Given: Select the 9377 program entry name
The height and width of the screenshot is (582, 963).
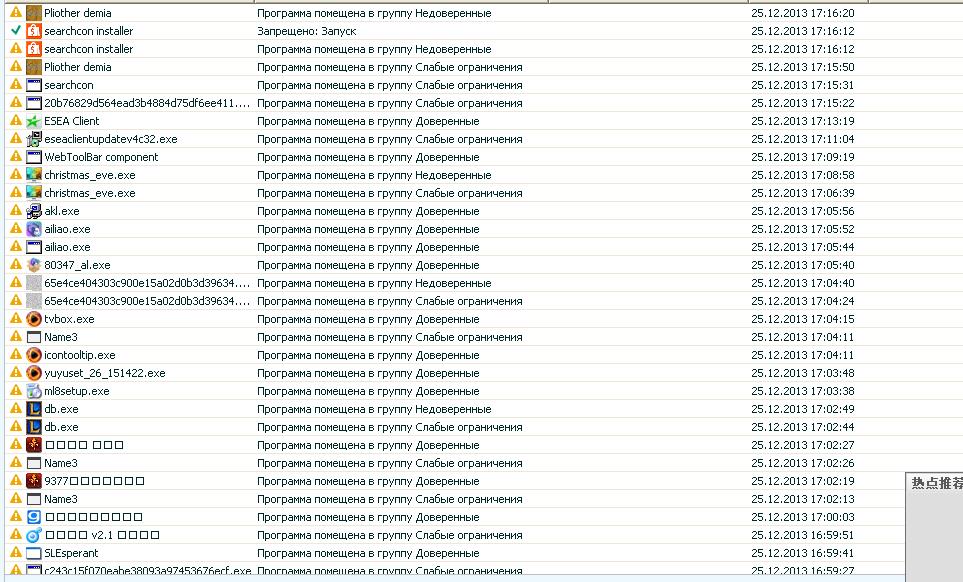Looking at the screenshot, I should 94,481.
